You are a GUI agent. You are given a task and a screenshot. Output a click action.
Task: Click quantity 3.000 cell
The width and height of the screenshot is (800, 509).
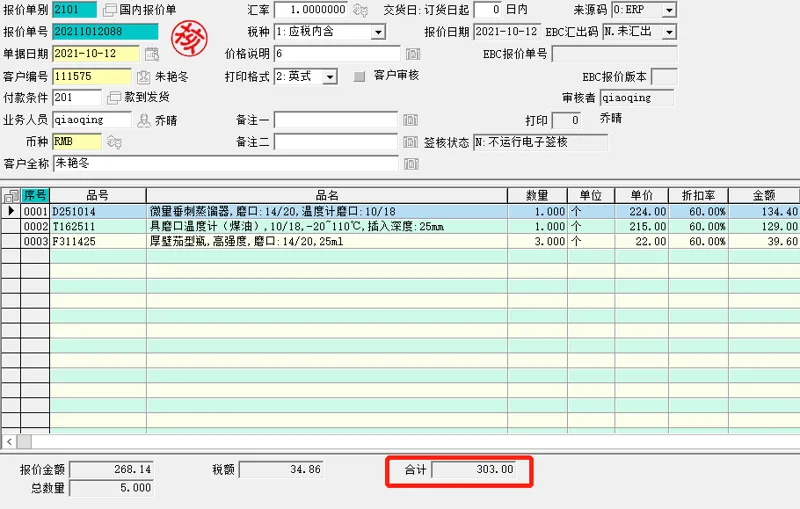pos(537,241)
